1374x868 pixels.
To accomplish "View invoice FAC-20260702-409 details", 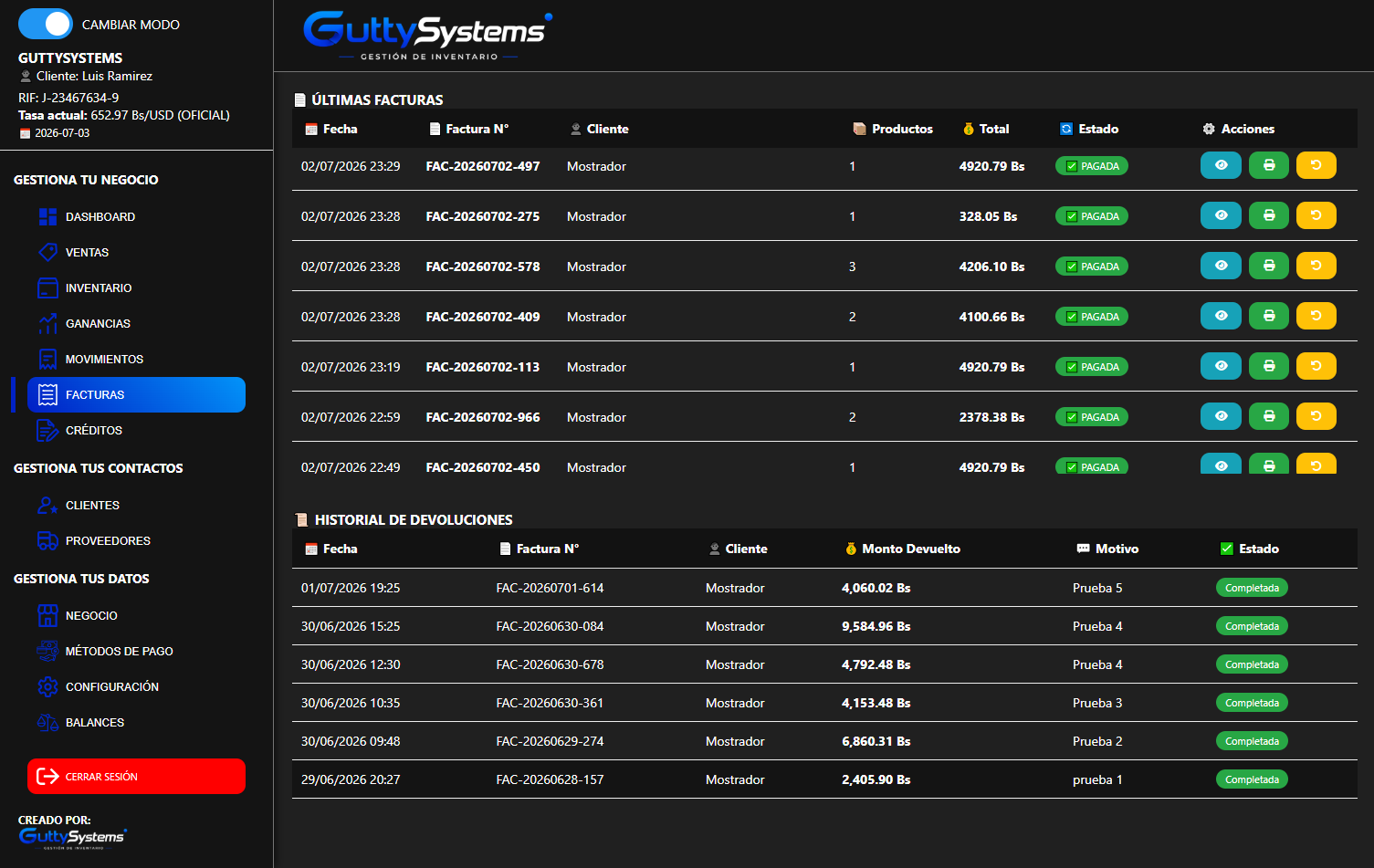I will coord(1221,316).
